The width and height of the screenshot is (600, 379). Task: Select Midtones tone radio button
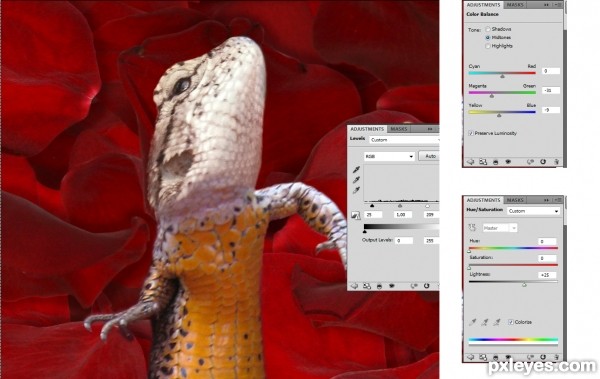pos(488,38)
